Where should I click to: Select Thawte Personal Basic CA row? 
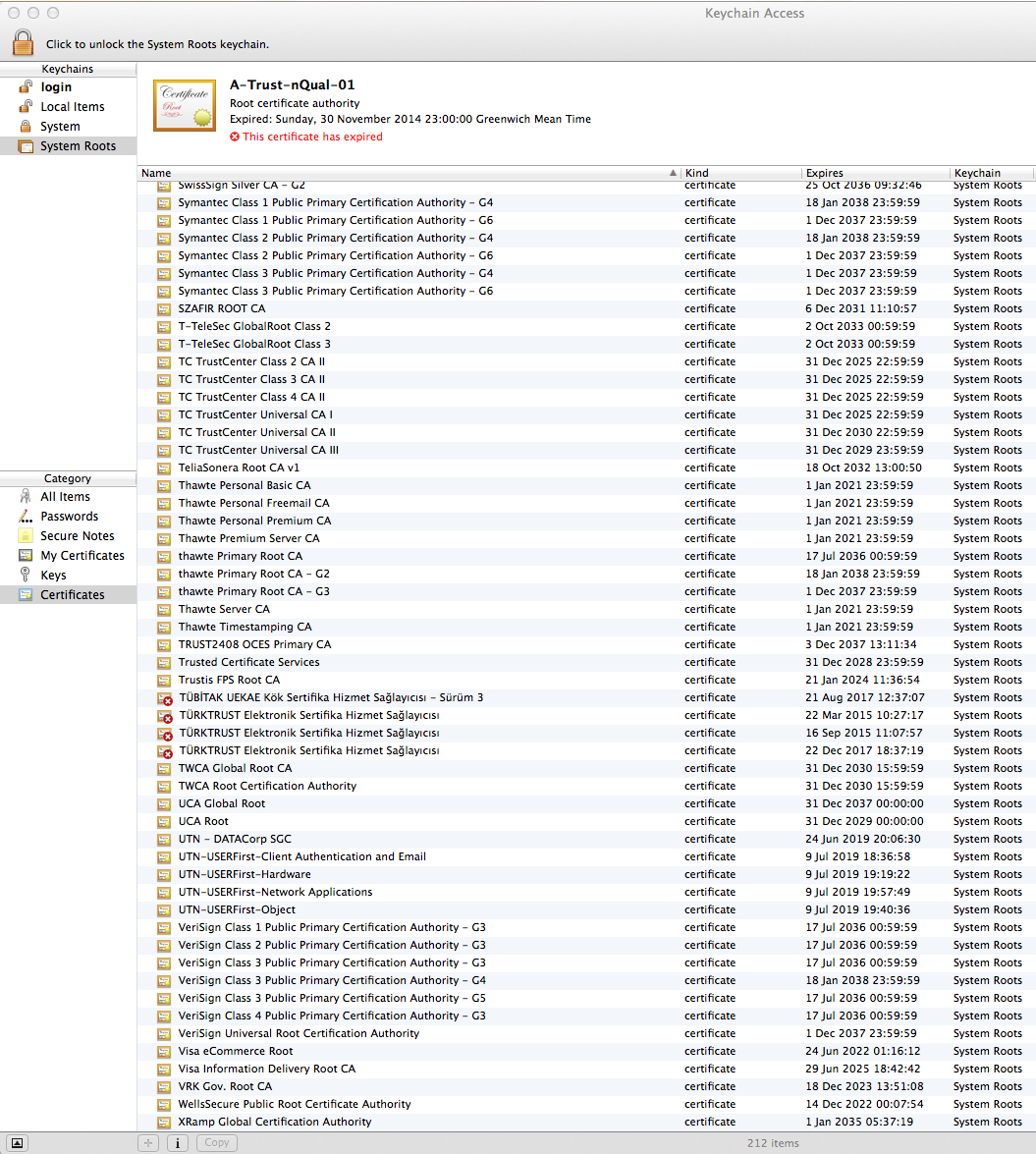pos(585,485)
